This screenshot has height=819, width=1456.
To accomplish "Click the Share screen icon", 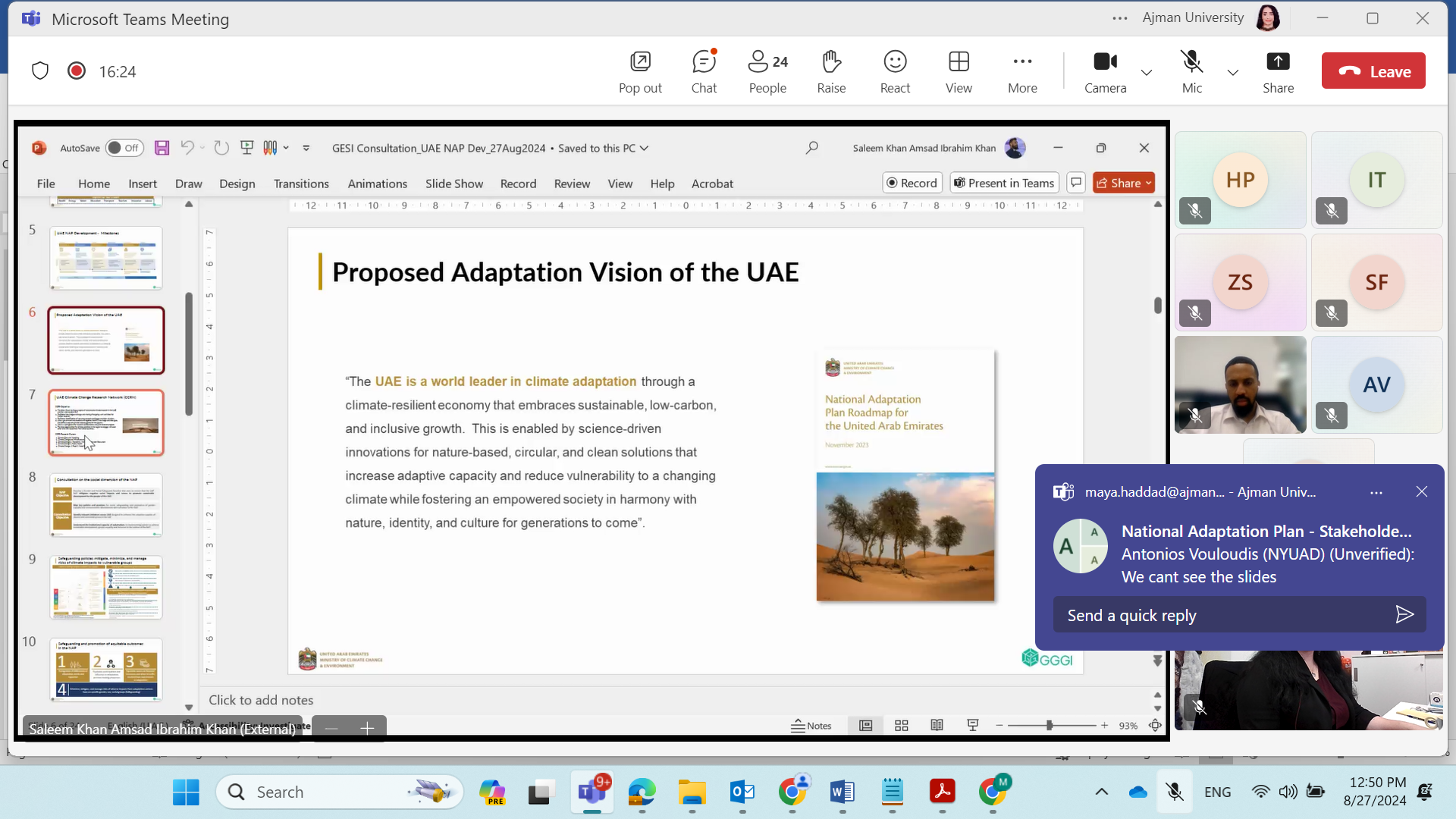I will (x=1277, y=71).
